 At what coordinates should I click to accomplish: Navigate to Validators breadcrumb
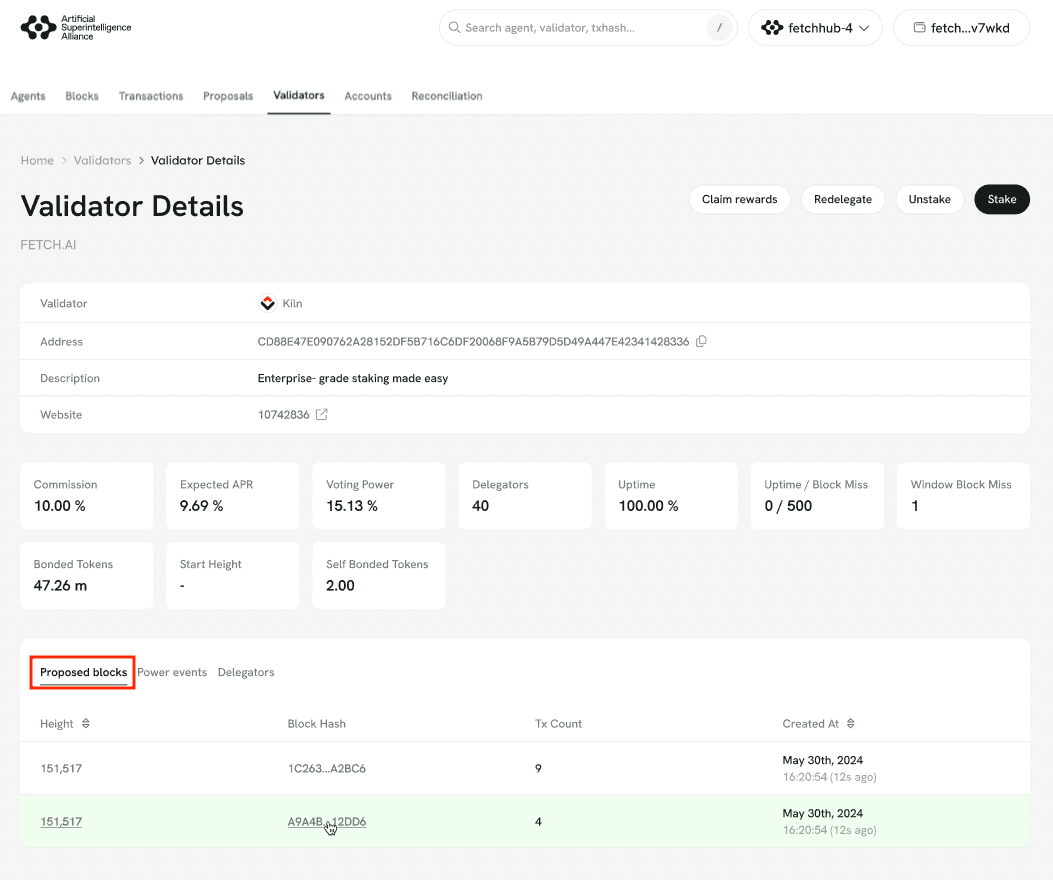click(102, 160)
